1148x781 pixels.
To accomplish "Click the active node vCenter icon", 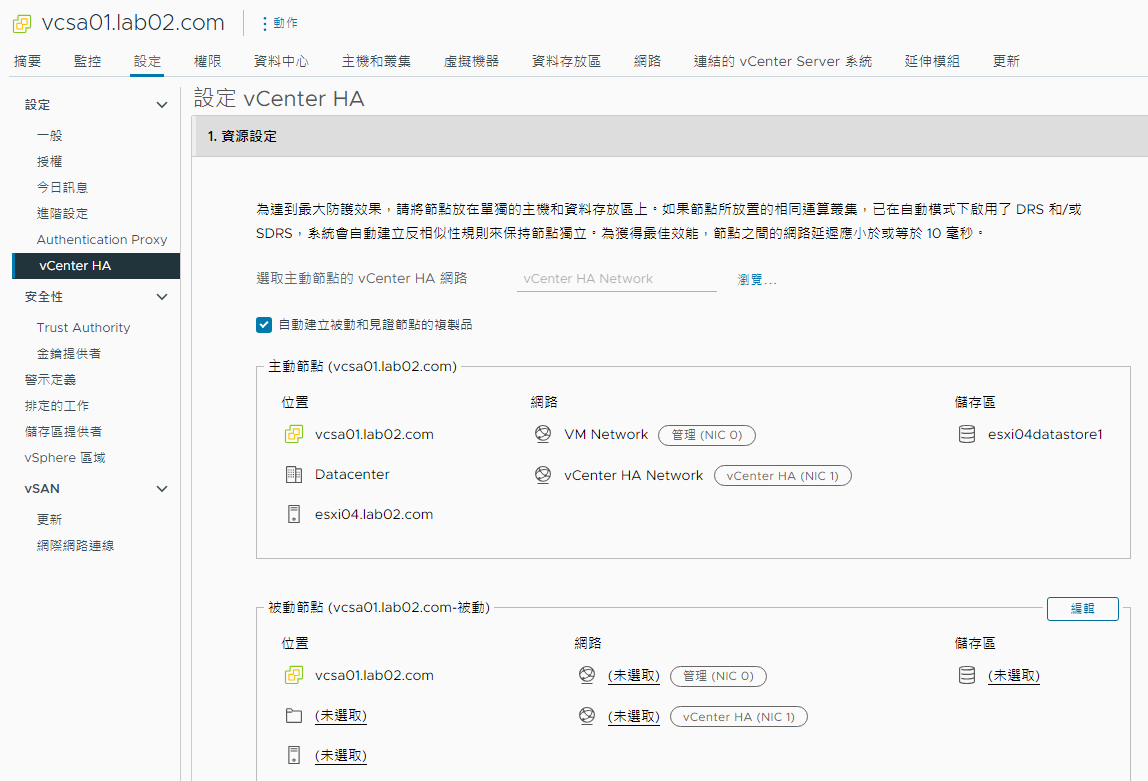I will [294, 434].
